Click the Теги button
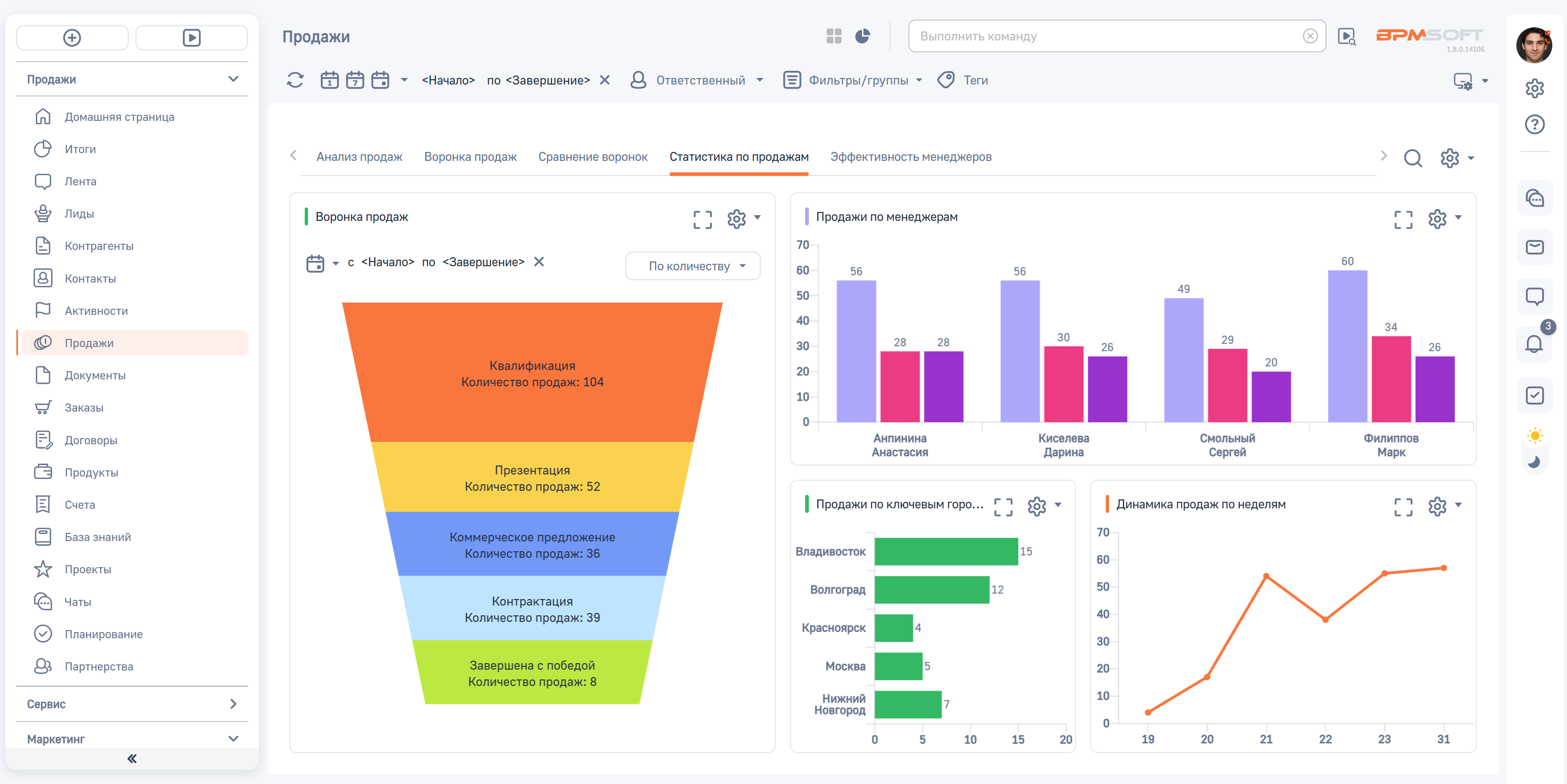Image resolution: width=1567 pixels, height=784 pixels. pyautogui.click(x=963, y=80)
